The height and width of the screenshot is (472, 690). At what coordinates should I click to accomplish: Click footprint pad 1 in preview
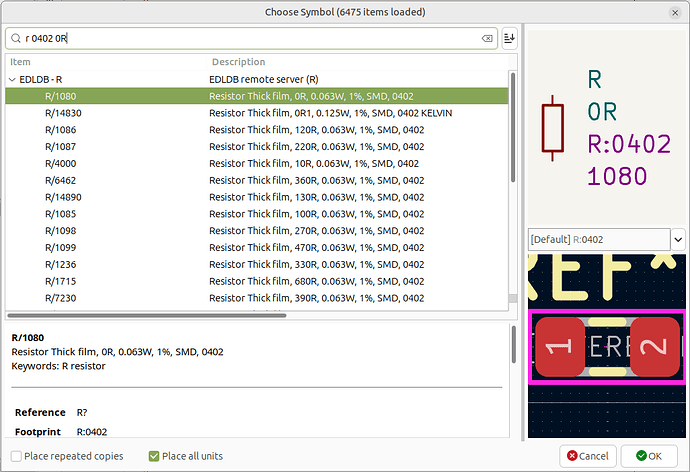(561, 347)
